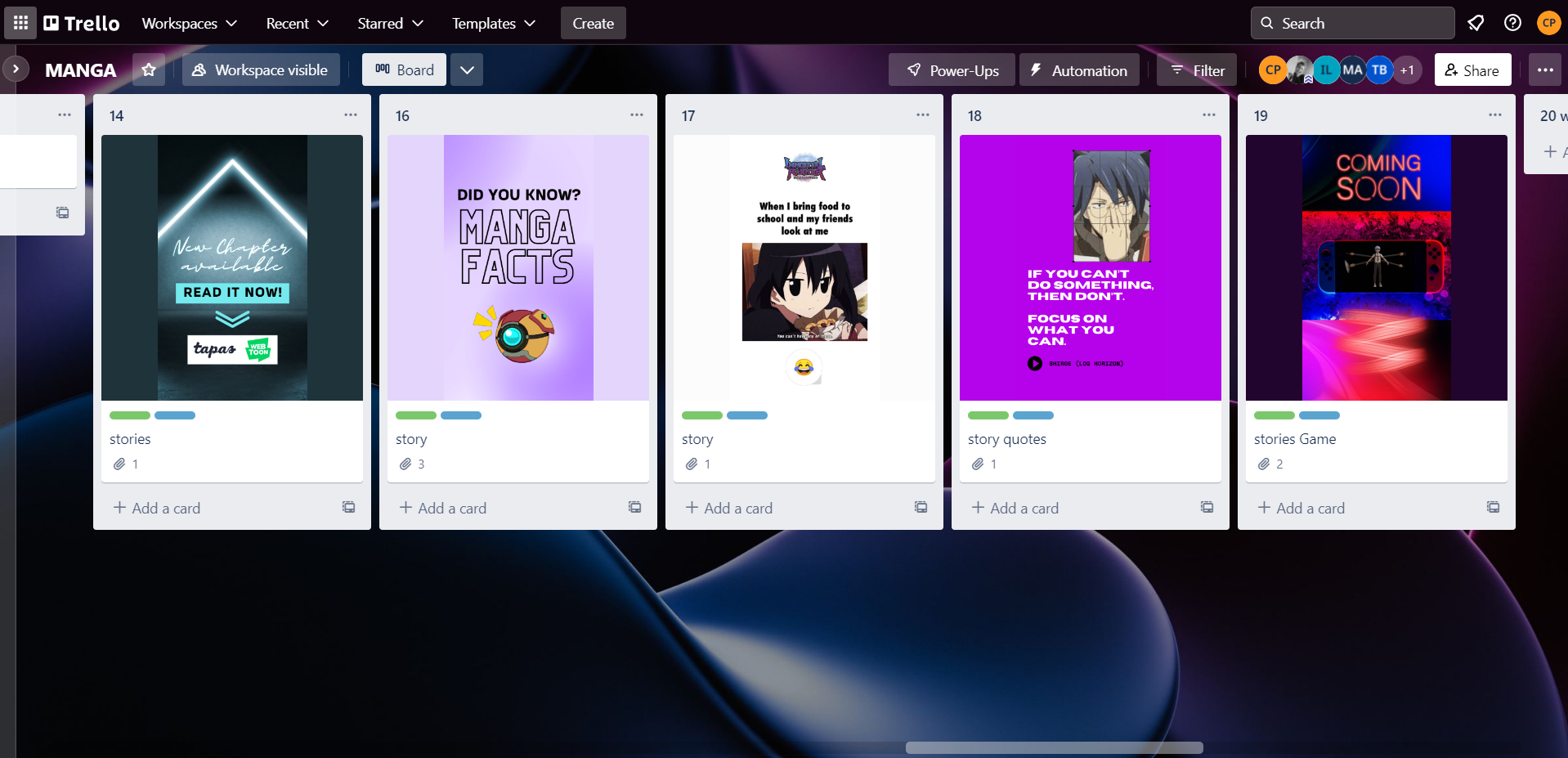Click board member MA avatar

click(1353, 70)
